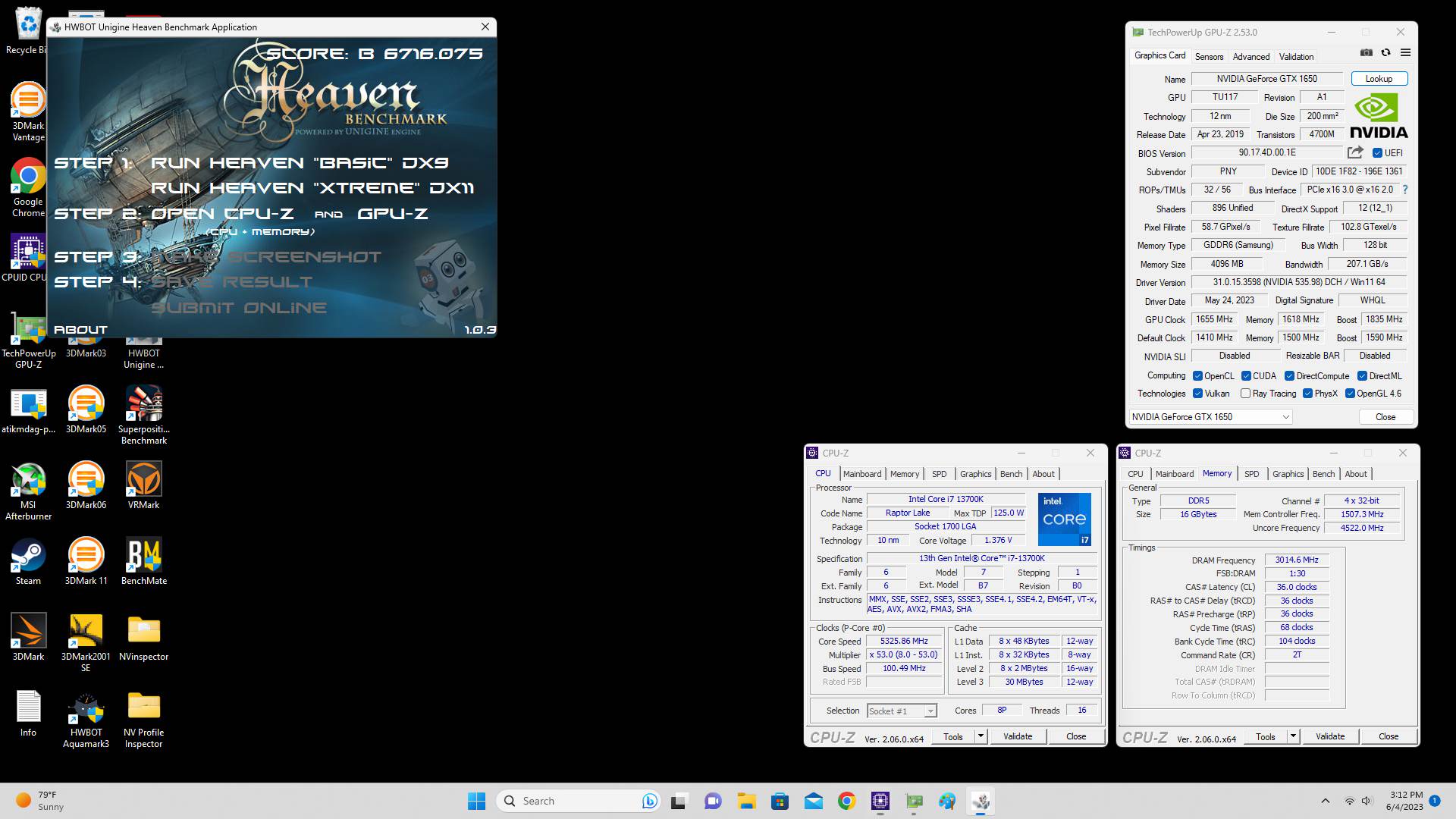1456x819 pixels.
Task: Open Steam desktop shortcut
Action: (28, 561)
